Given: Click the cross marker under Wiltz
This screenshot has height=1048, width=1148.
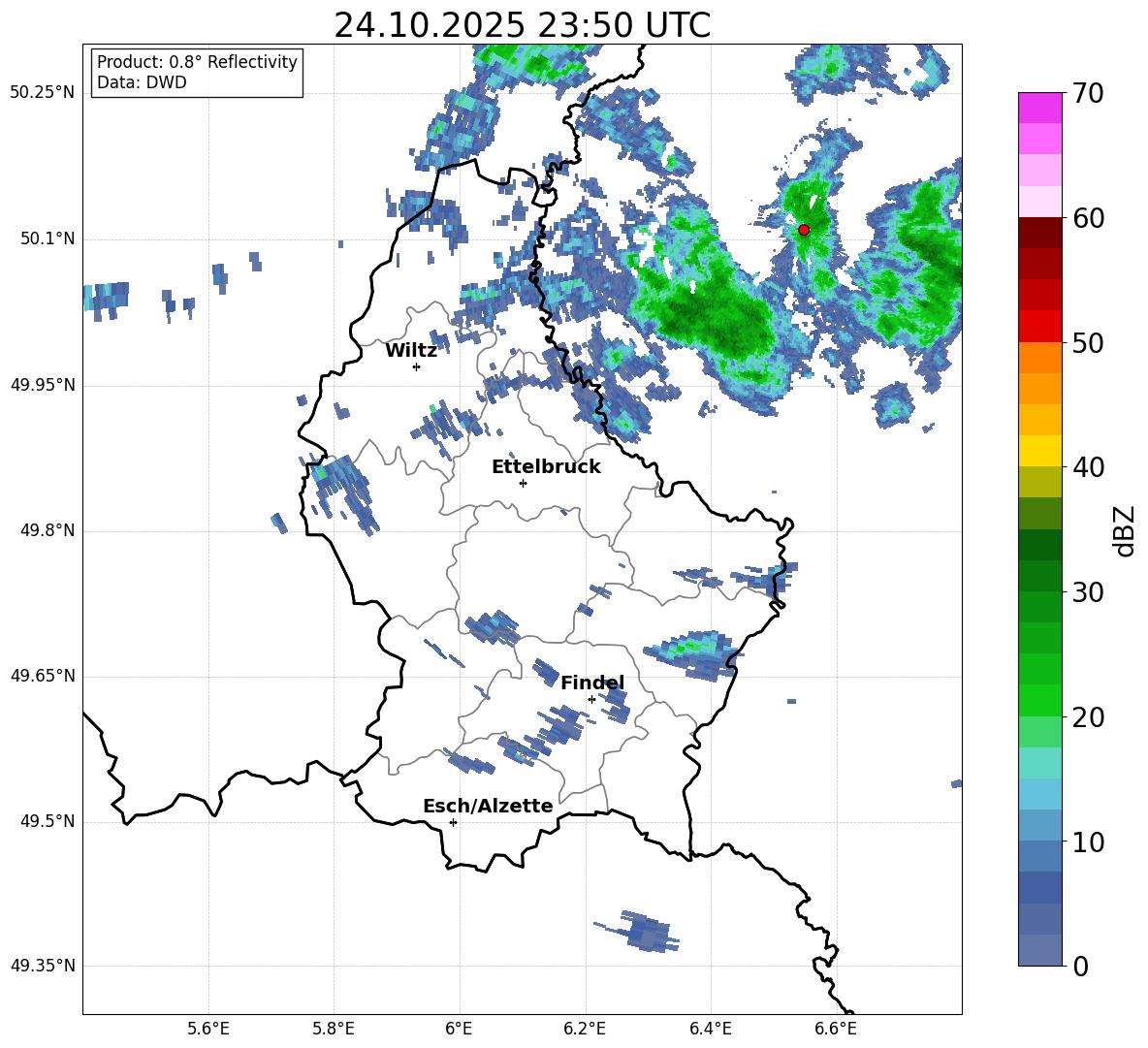Looking at the screenshot, I should (417, 366).
